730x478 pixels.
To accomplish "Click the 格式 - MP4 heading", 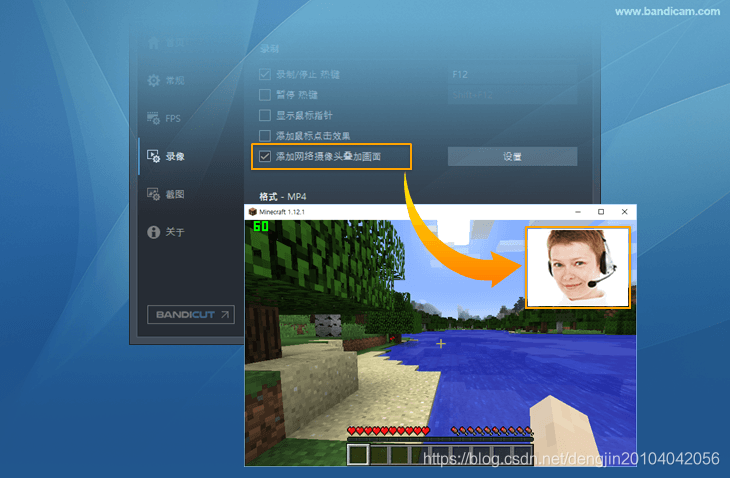I will (x=283, y=196).
